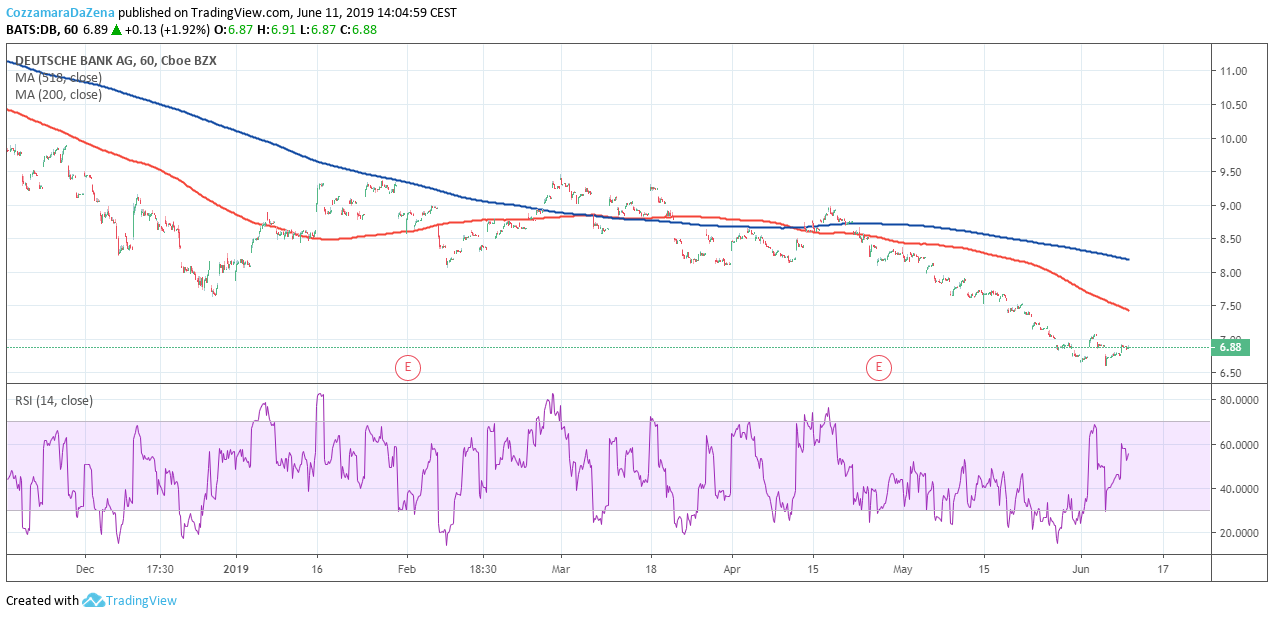
Task: Select the MA (518, close) indicator label
Action: 58,77
